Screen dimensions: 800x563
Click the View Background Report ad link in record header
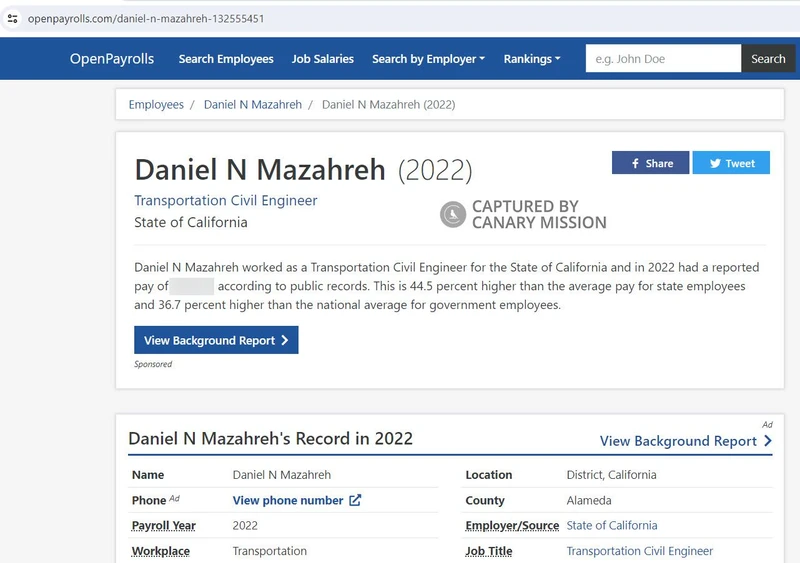point(686,441)
